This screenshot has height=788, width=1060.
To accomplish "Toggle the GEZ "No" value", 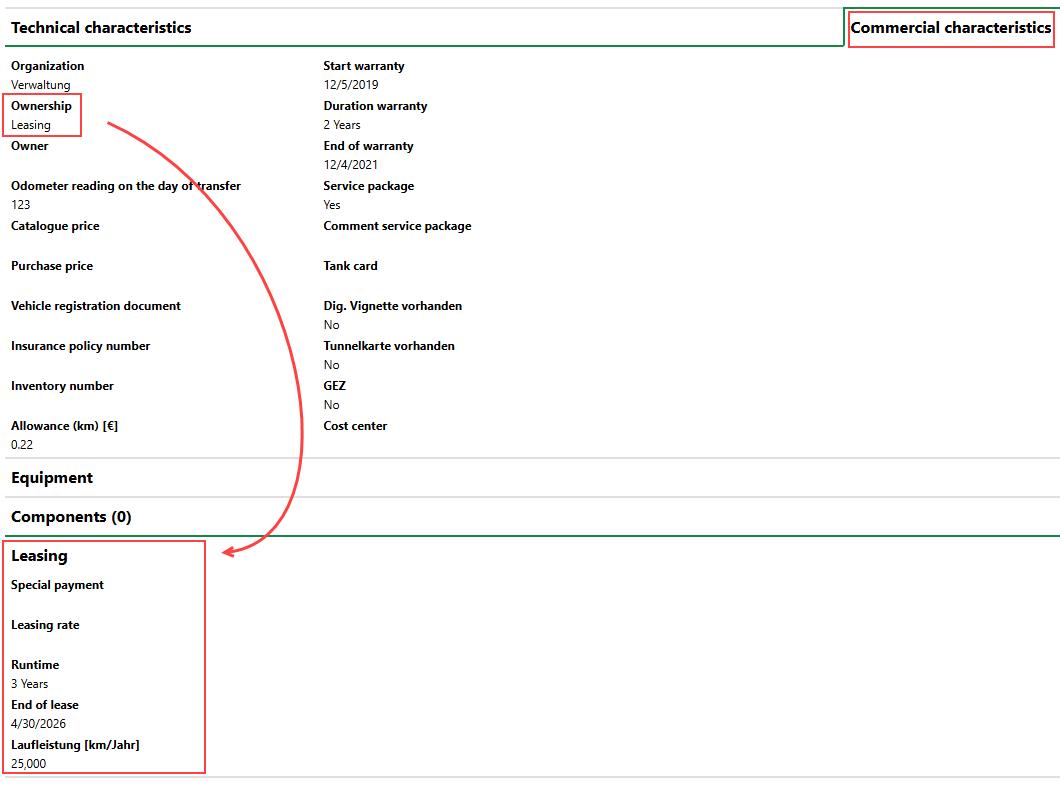I will coord(331,405).
